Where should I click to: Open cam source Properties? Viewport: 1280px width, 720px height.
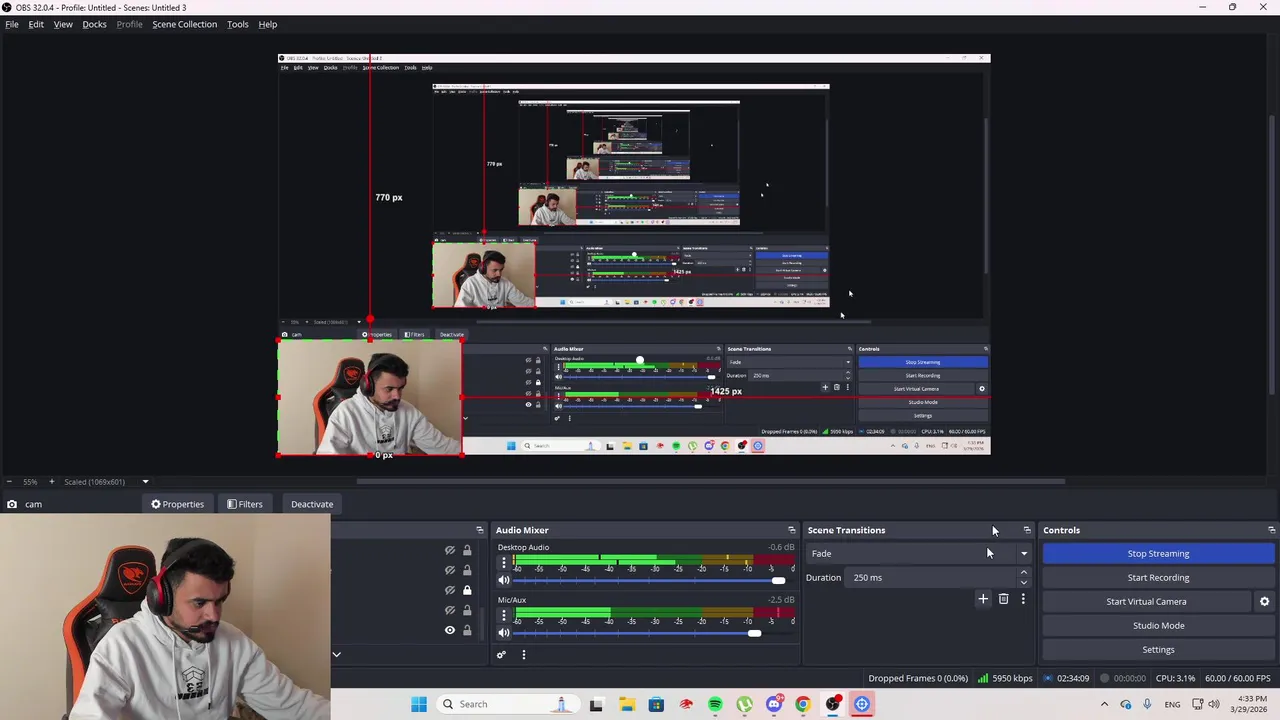[177, 504]
